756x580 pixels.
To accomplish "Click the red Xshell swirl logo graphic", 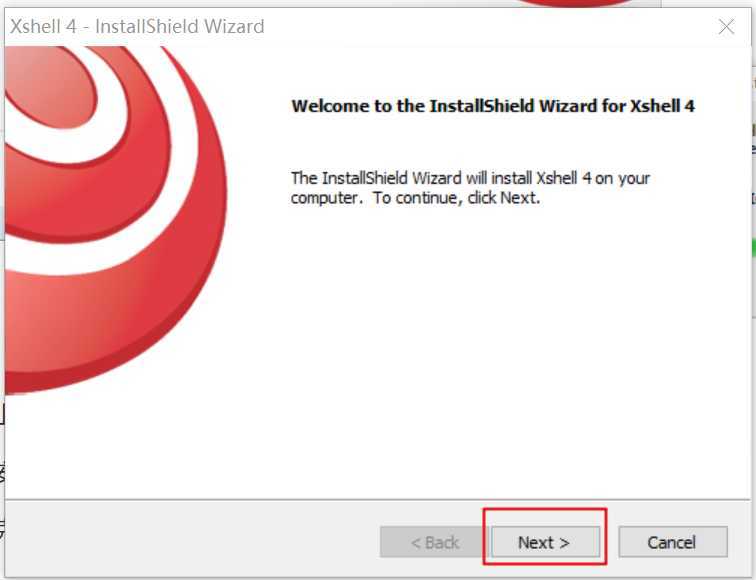I will [116, 219].
